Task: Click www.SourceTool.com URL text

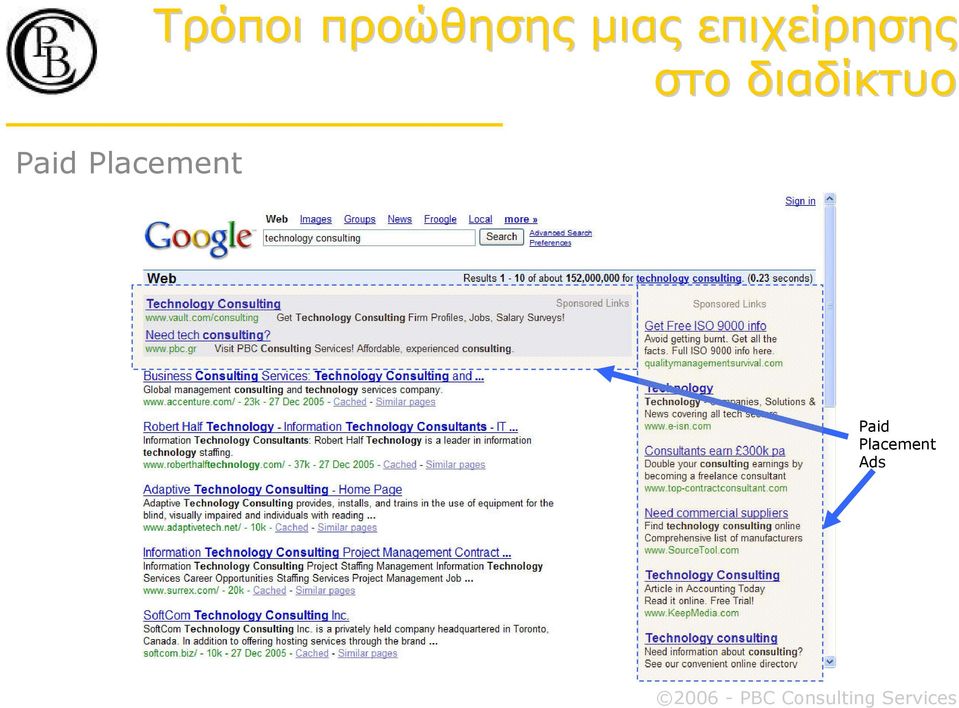Action: pyautogui.click(x=691, y=550)
